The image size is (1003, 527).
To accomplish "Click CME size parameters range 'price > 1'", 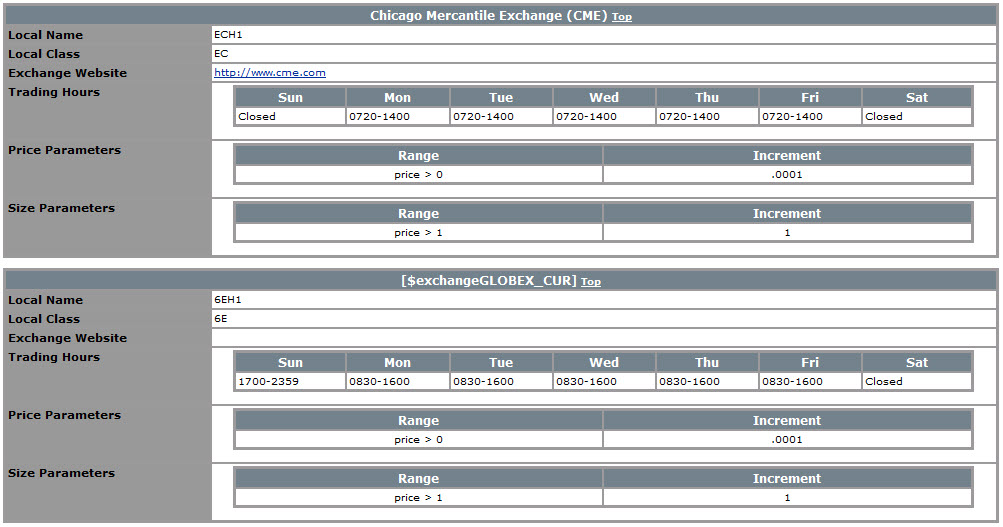I will pyautogui.click(x=418, y=233).
